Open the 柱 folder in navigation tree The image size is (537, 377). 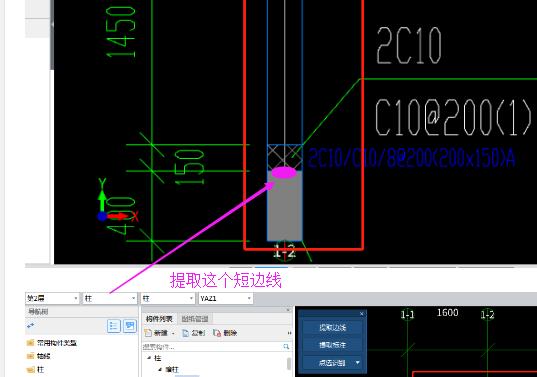pos(36,369)
